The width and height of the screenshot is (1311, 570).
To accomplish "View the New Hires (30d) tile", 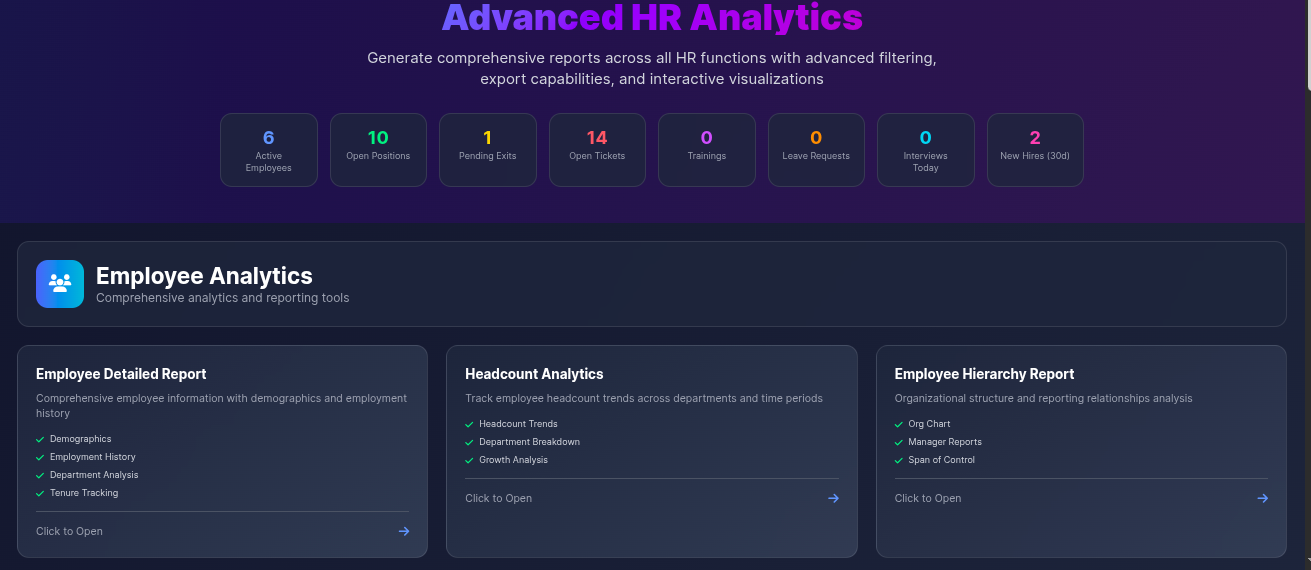I will click(1035, 150).
